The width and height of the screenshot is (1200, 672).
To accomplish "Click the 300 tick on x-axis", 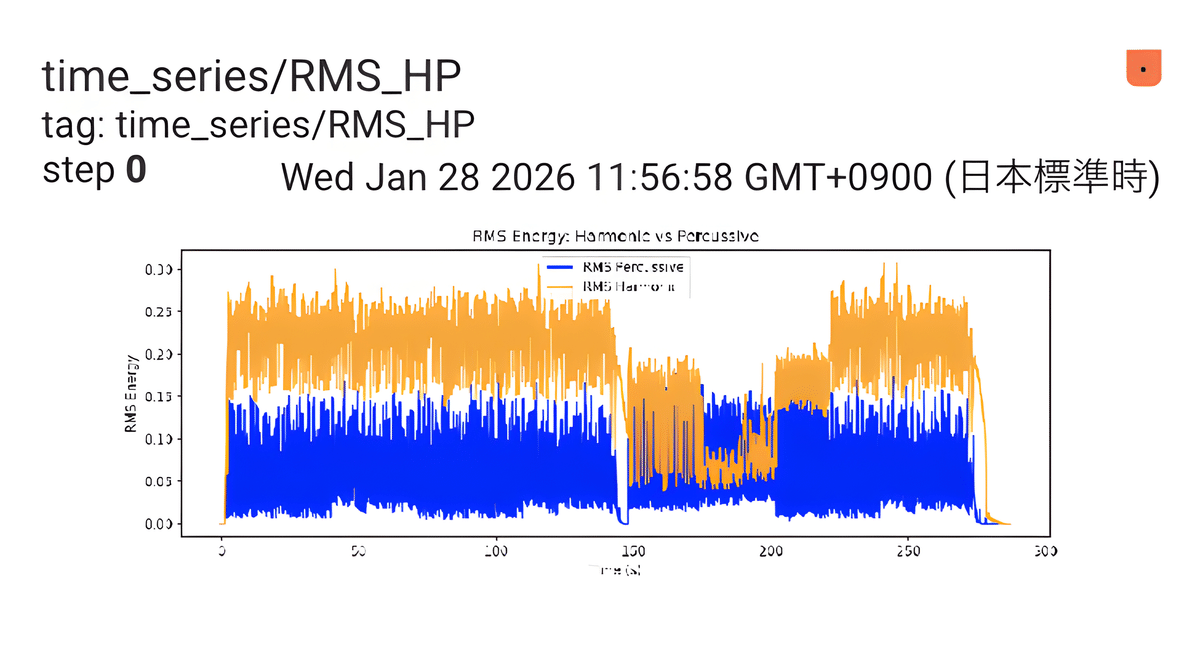I will (1044, 551).
